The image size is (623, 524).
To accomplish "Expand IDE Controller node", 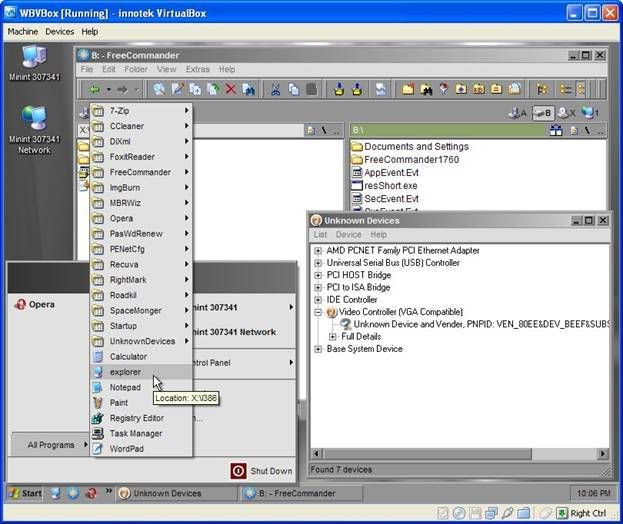I will [x=318, y=300].
